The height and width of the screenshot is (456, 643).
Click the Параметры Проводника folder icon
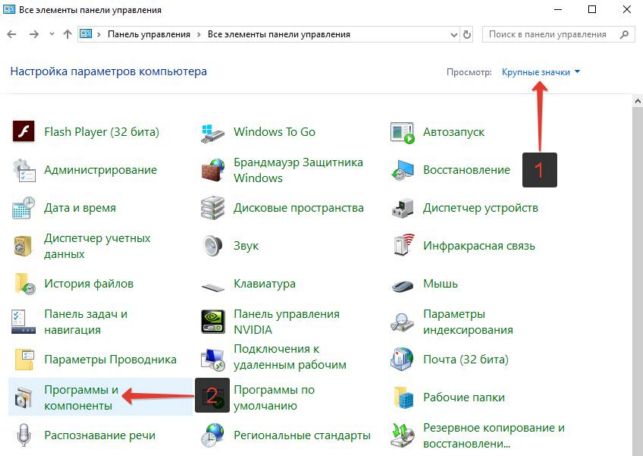click(x=24, y=360)
